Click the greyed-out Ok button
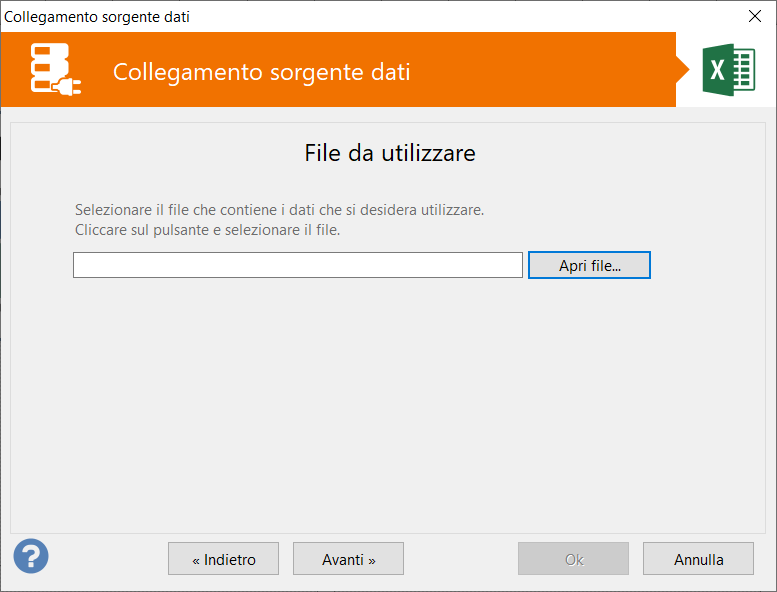The height and width of the screenshot is (592, 777). (x=573, y=559)
